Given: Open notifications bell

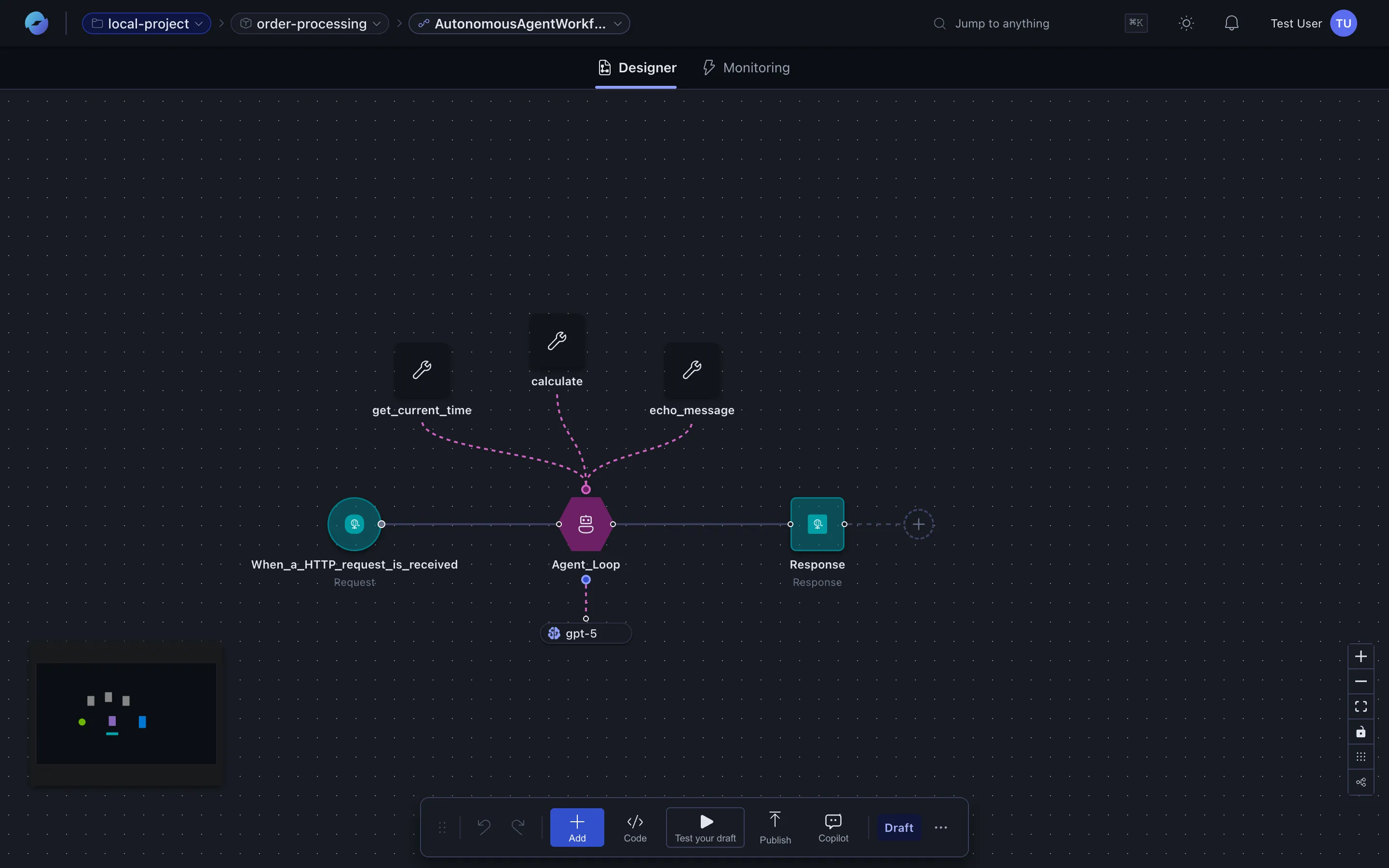Looking at the screenshot, I should (1232, 24).
